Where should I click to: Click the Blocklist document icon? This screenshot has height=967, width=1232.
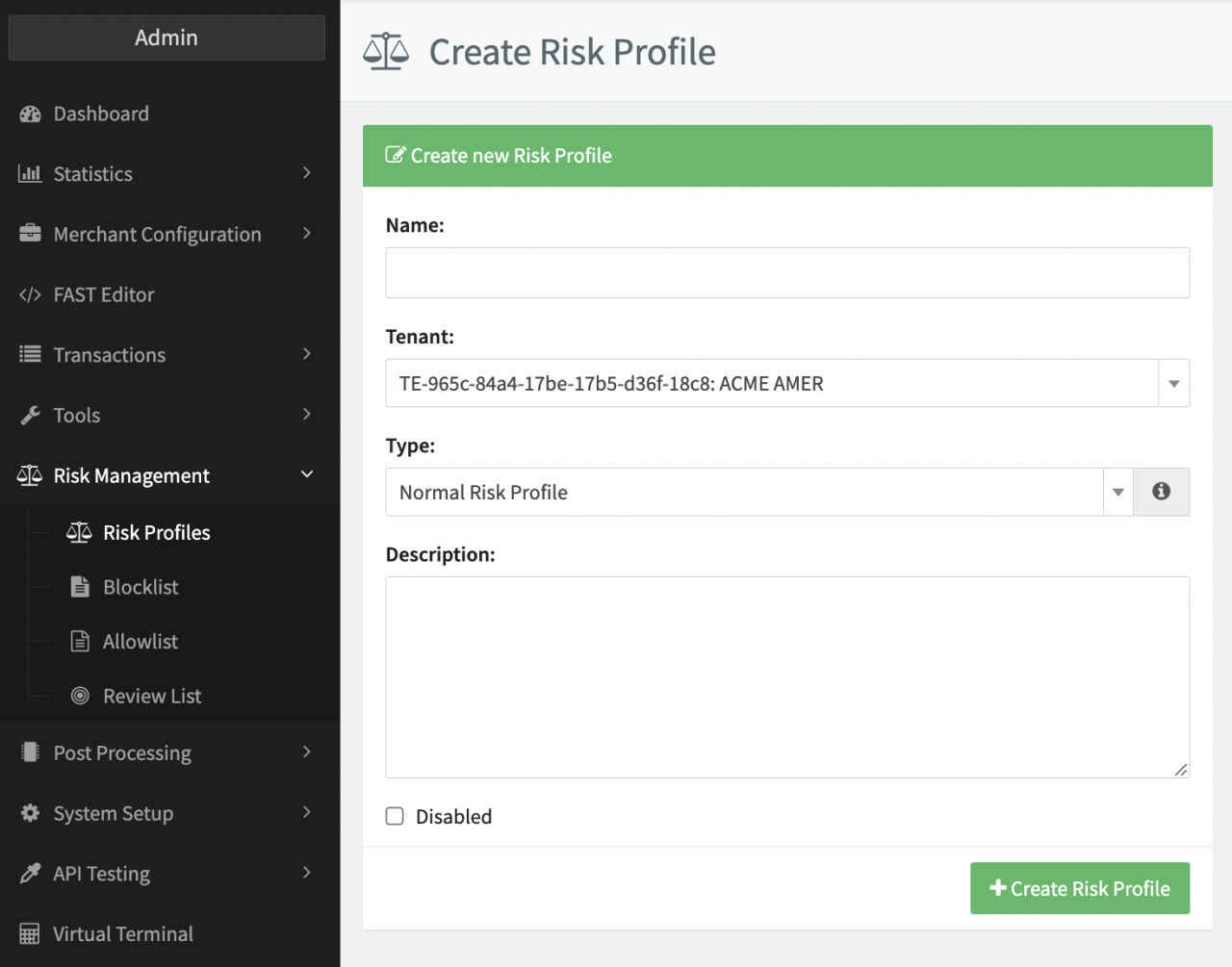click(81, 587)
